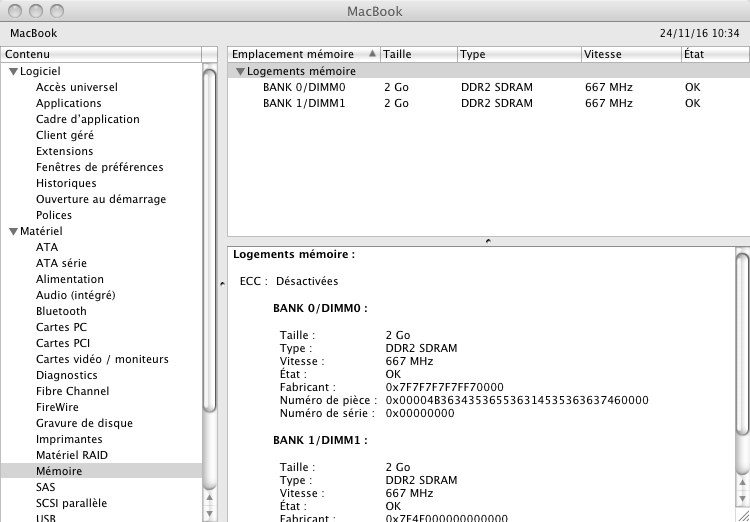Screen dimensions: 750x522
Task: Collapse the Logements mémoire group row
Action: pos(241,72)
